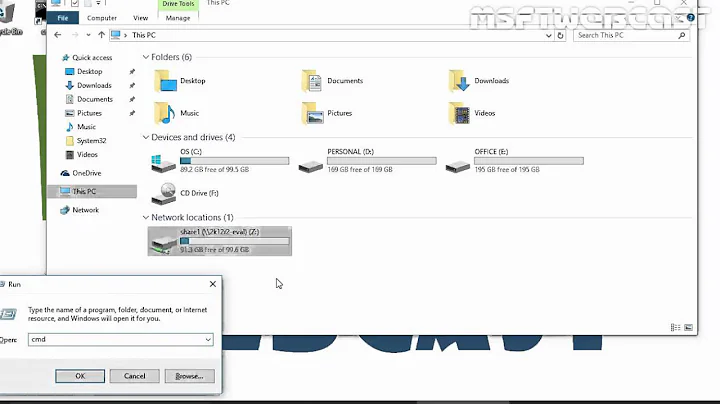
Task: Open the Desktop folder icon in Folders
Action: coord(166,81)
